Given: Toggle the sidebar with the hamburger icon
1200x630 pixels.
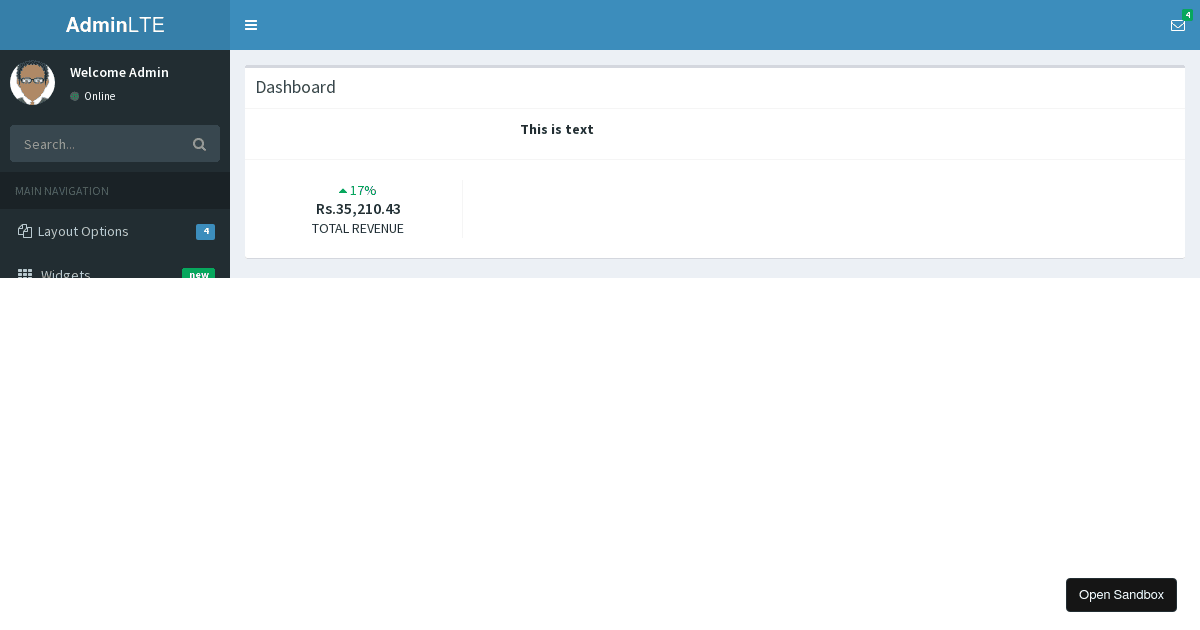Looking at the screenshot, I should point(251,25).
